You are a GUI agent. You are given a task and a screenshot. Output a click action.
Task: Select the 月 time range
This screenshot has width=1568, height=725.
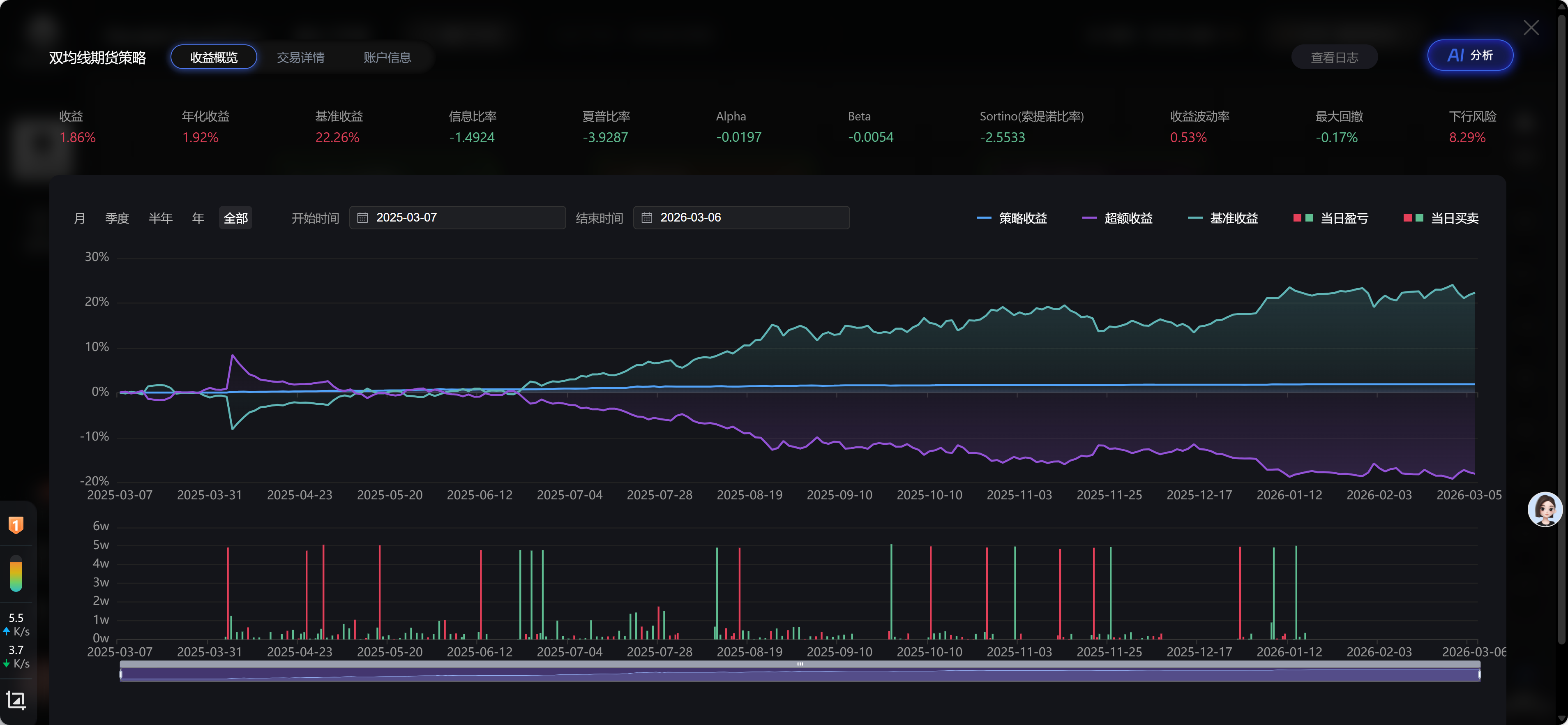(80, 218)
